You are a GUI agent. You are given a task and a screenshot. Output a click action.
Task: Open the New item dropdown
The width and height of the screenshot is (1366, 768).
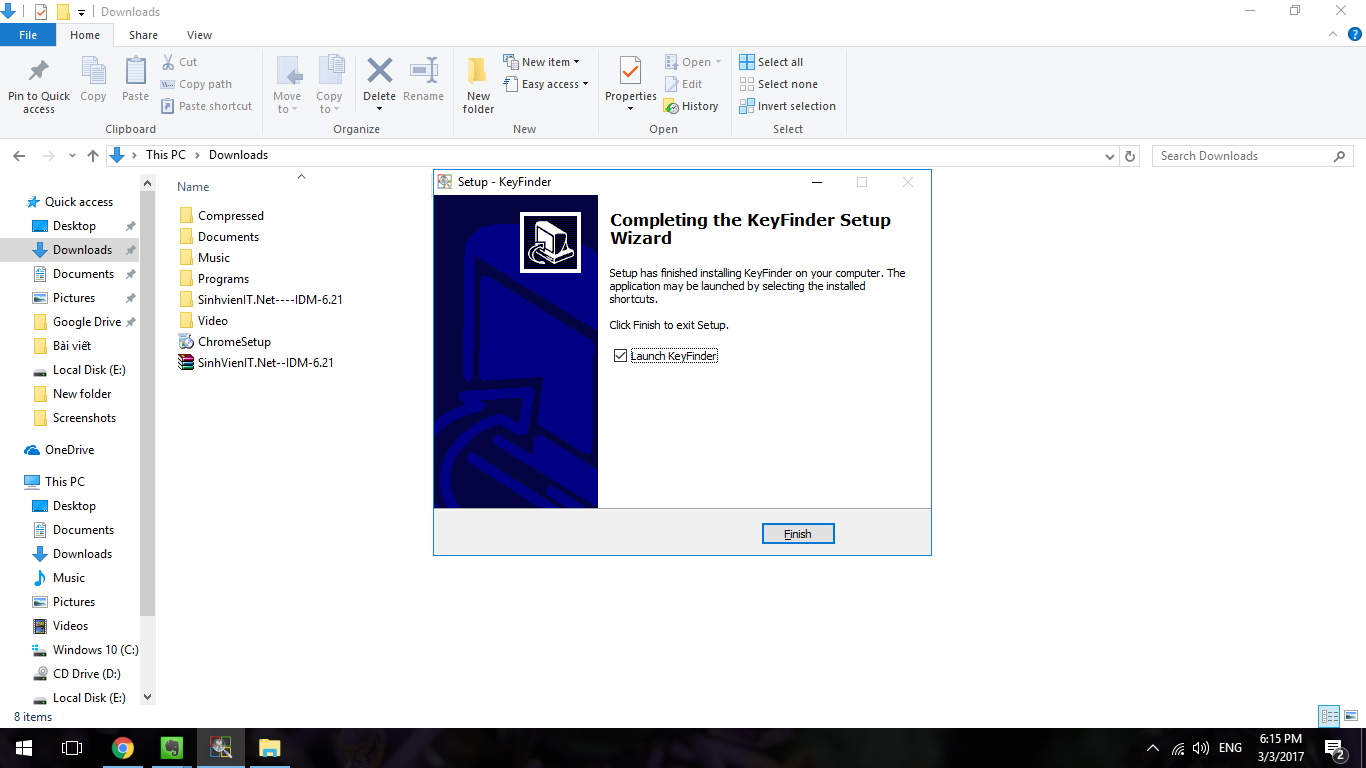(541, 62)
